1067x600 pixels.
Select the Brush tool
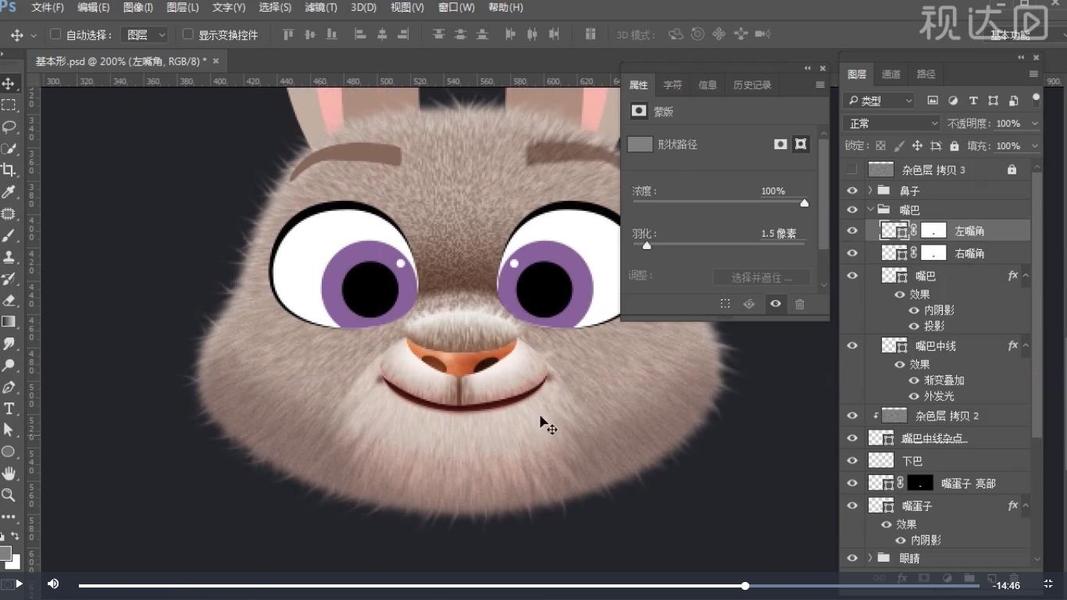click(x=9, y=235)
